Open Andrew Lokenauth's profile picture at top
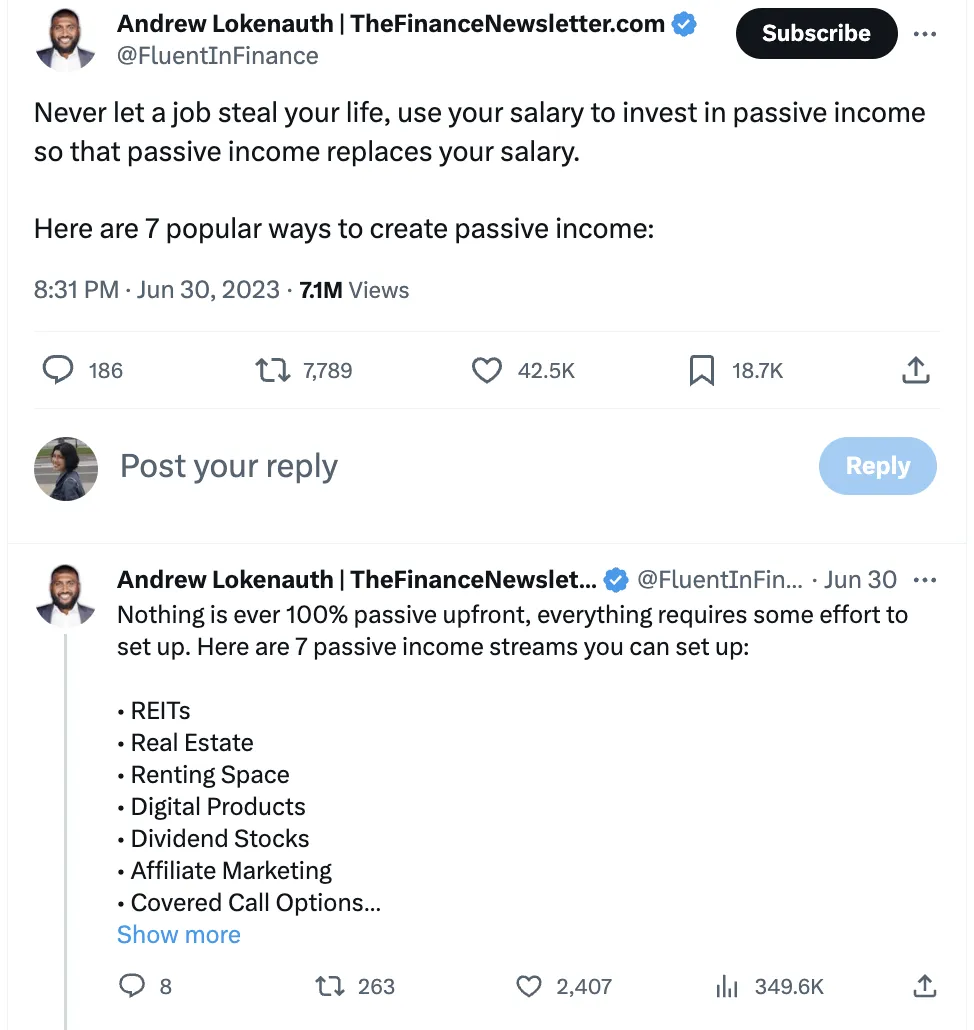974x1030 pixels. click(65, 40)
